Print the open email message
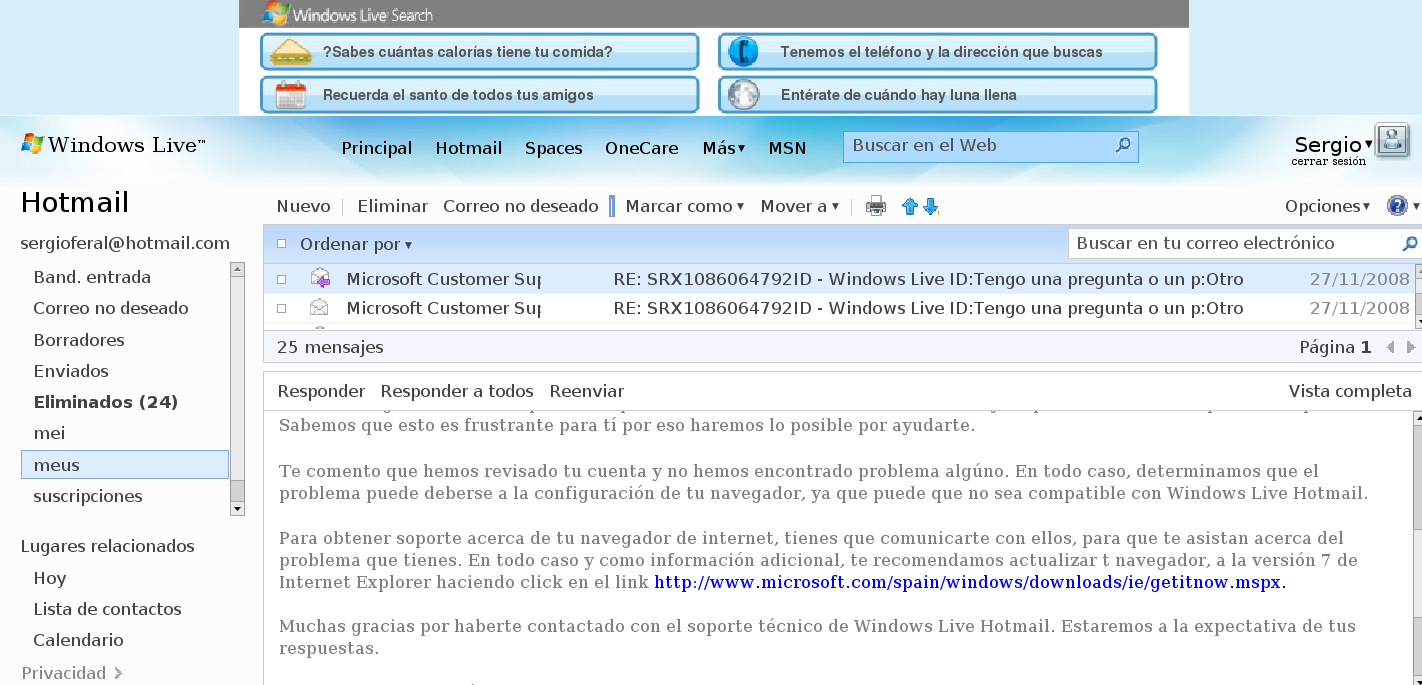This screenshot has height=685, width=1422. click(x=875, y=206)
